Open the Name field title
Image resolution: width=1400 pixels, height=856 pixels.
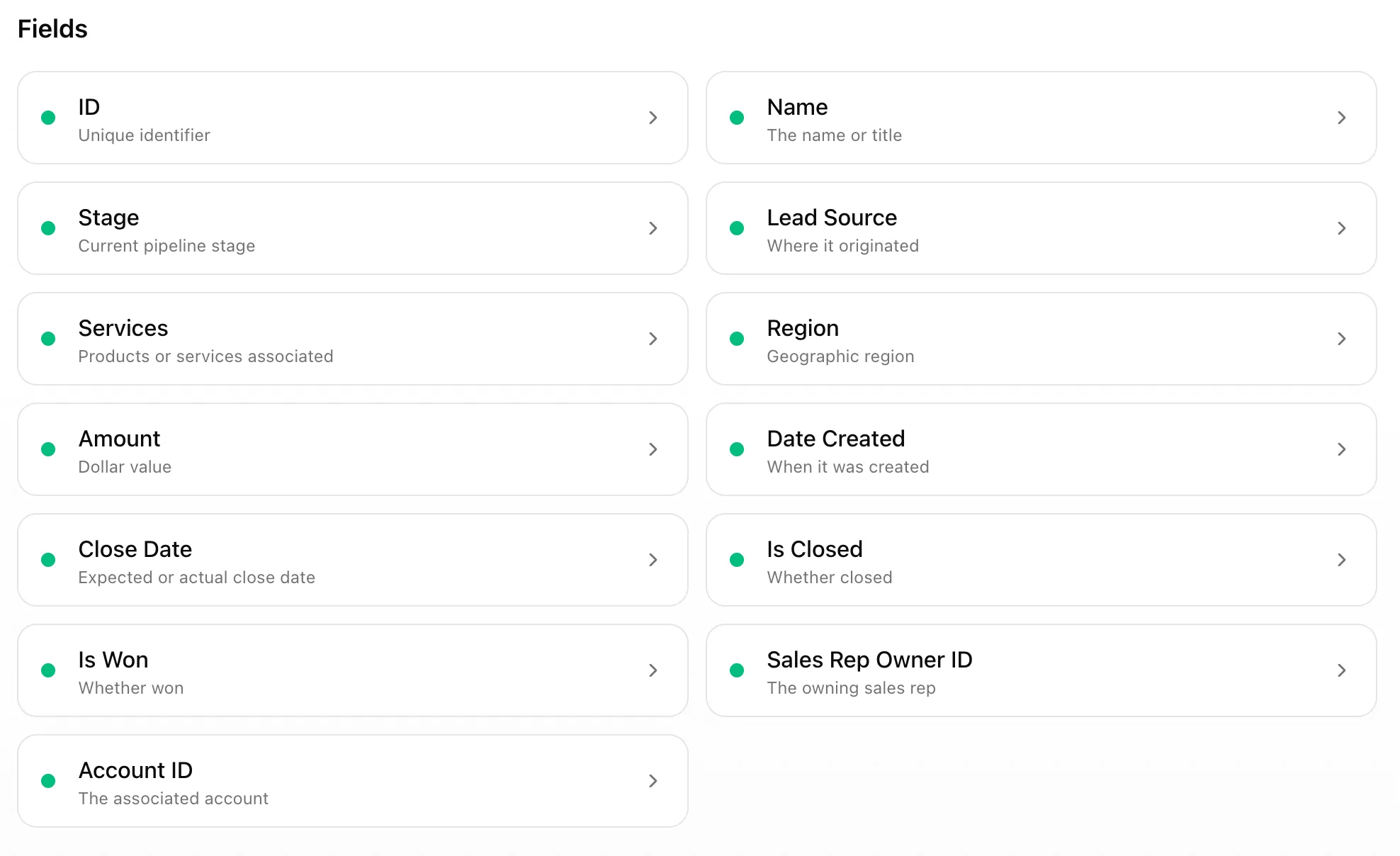click(797, 107)
